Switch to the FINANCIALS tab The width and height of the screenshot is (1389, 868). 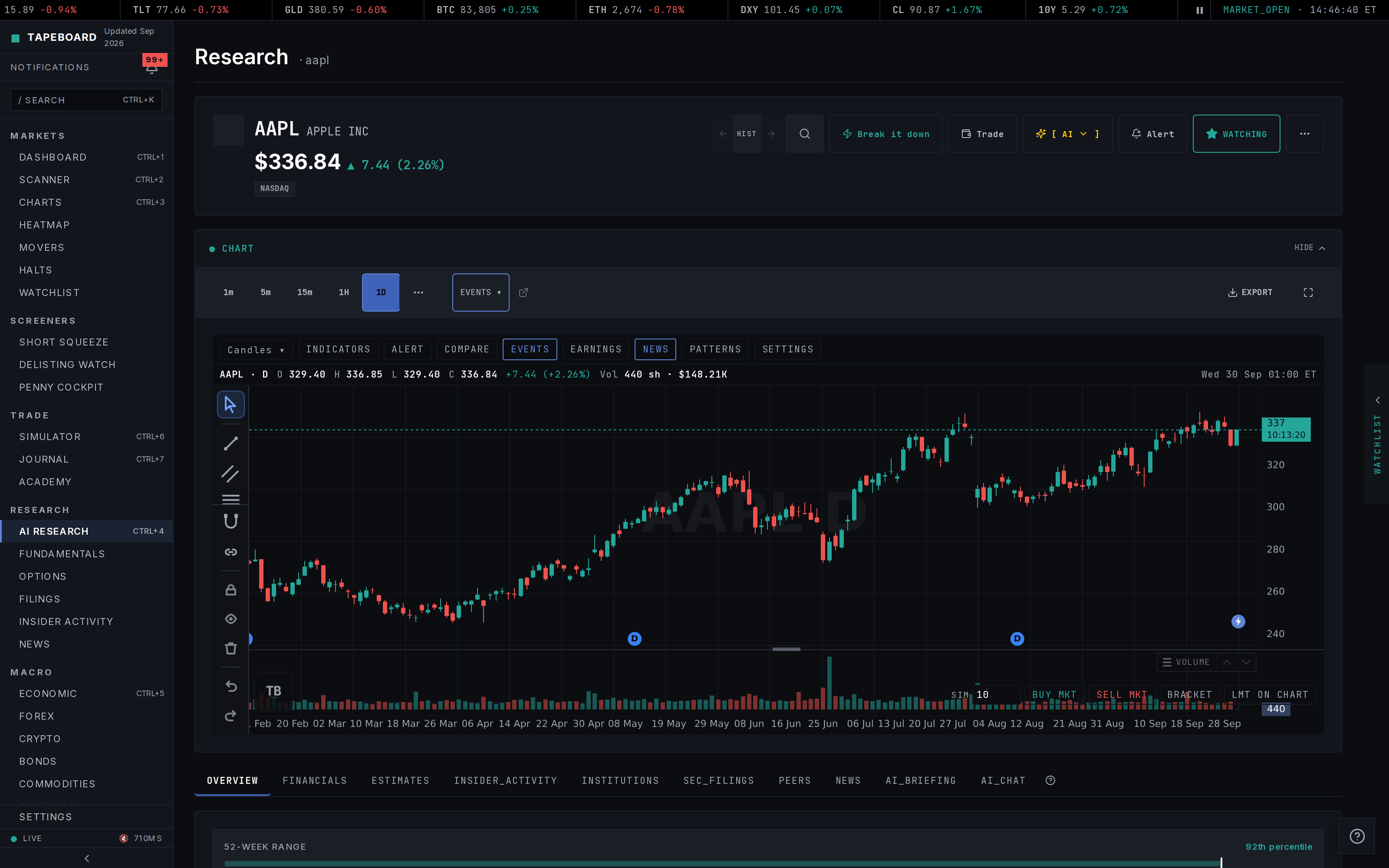315,781
